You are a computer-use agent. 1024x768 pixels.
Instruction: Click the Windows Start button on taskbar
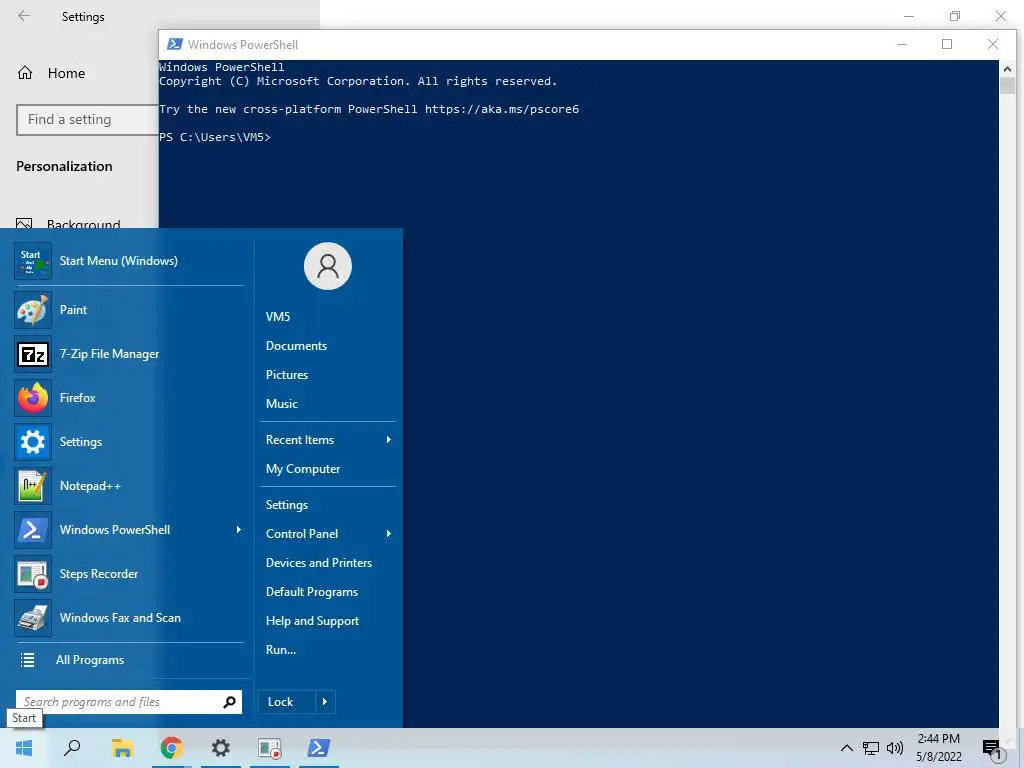pos(24,748)
